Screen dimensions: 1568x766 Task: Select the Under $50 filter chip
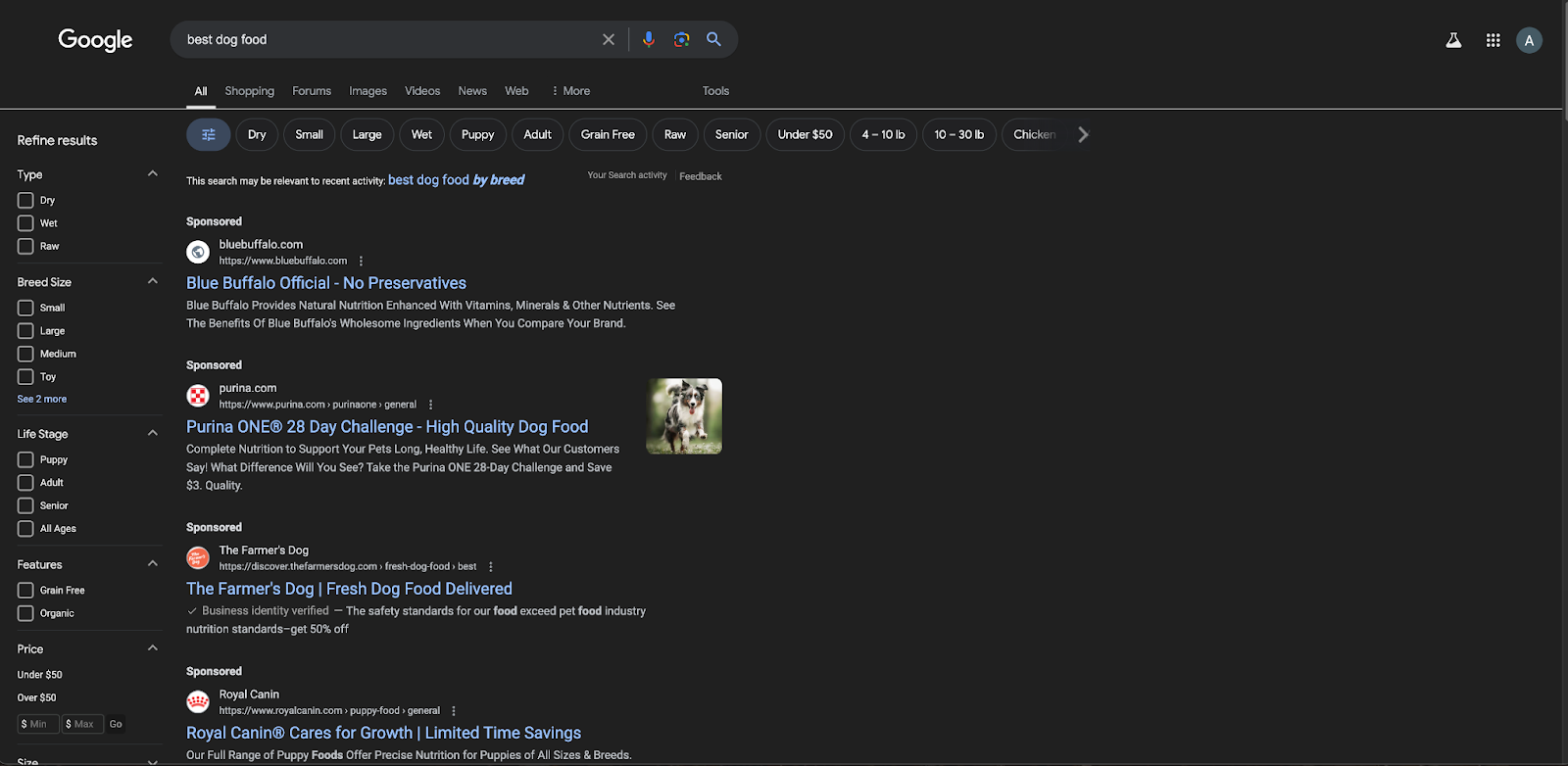coord(805,134)
